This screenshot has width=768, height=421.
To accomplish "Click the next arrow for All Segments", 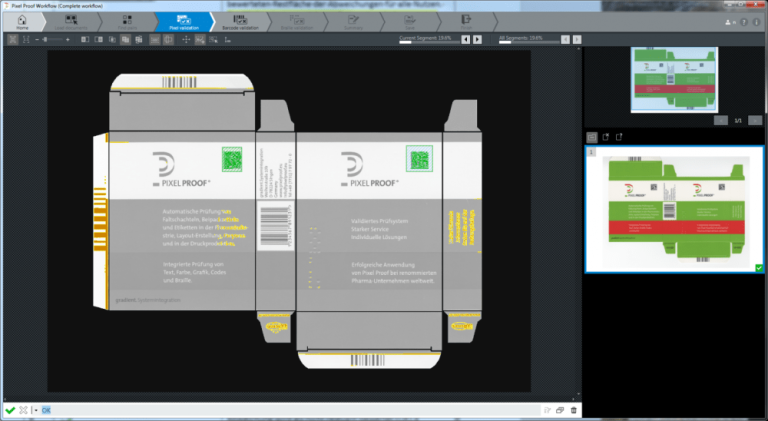I will [x=578, y=40].
